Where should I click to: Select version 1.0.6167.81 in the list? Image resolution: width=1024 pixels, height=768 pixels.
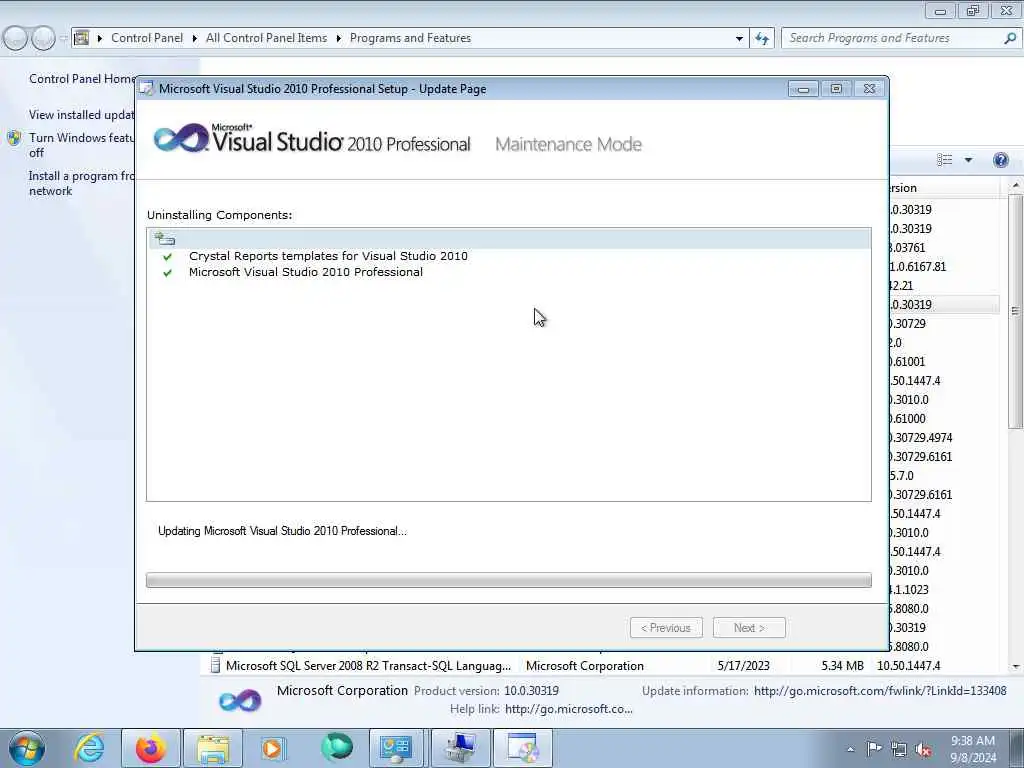917,266
